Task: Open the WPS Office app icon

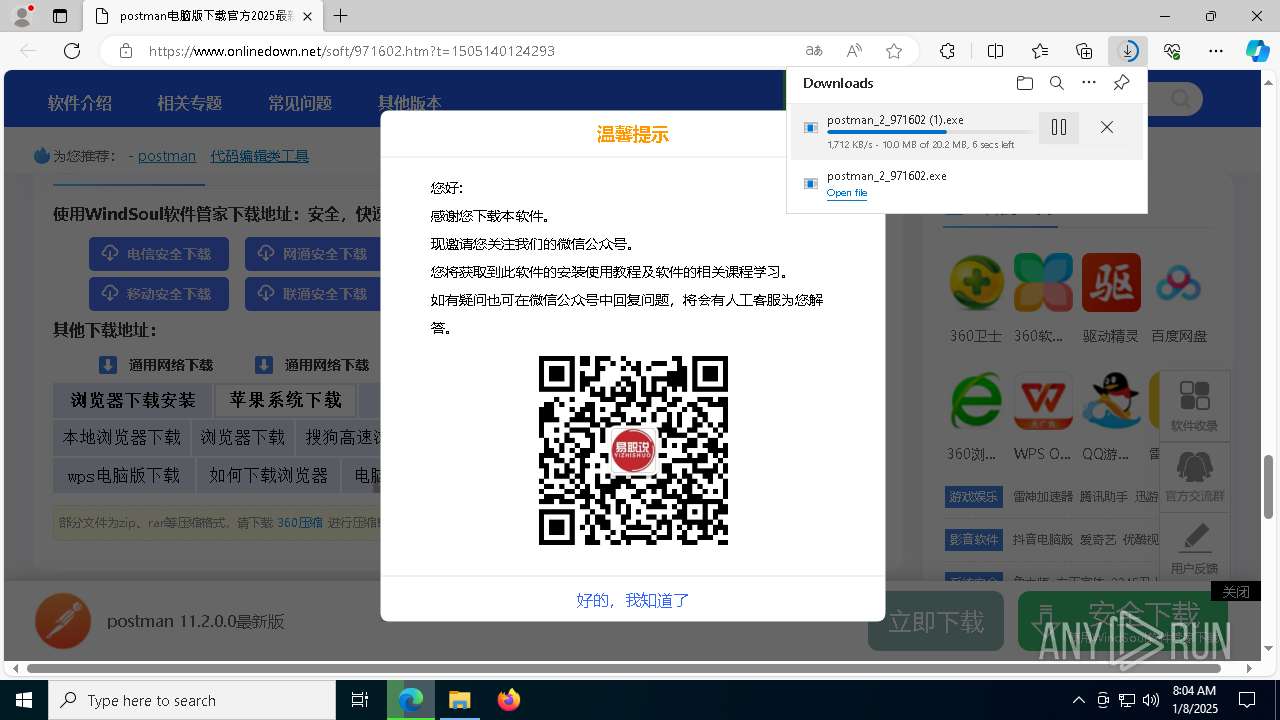Action: [x=1043, y=402]
